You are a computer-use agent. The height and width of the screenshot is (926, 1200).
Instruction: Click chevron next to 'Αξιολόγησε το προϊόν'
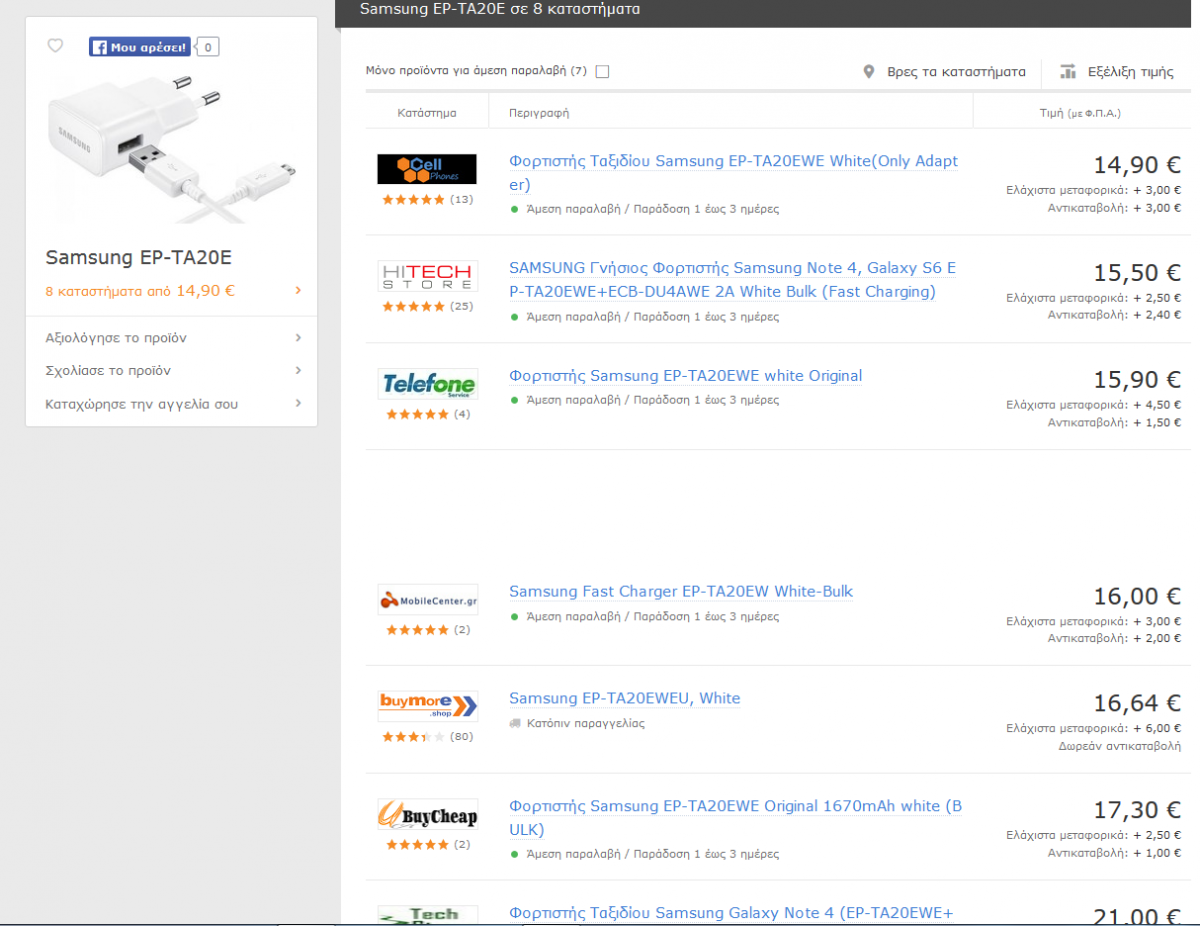pyautogui.click(x=298, y=338)
